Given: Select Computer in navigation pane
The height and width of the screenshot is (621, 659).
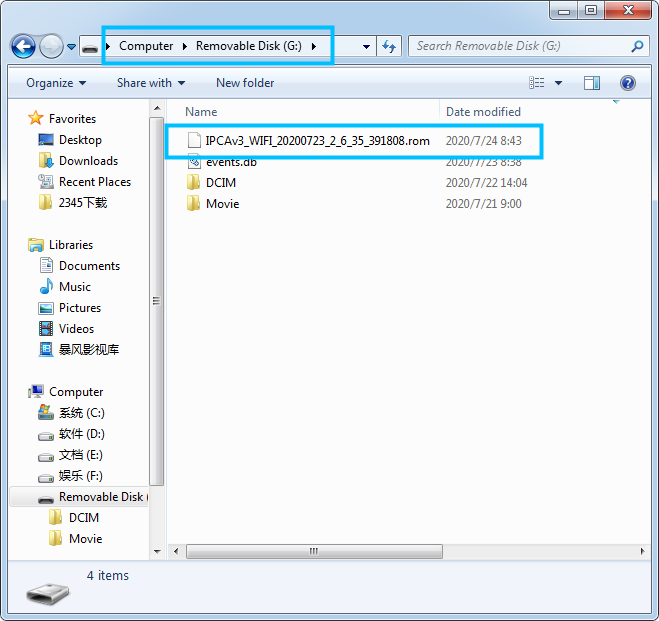Looking at the screenshot, I should (76, 392).
